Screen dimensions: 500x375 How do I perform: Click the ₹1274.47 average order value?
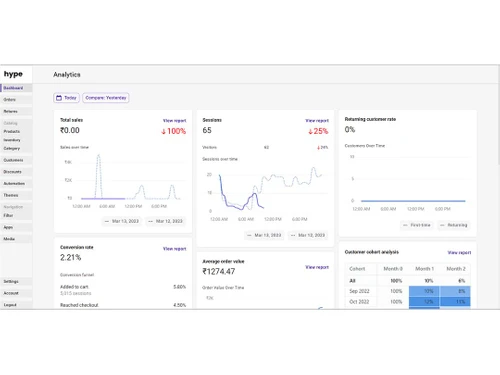click(x=219, y=271)
